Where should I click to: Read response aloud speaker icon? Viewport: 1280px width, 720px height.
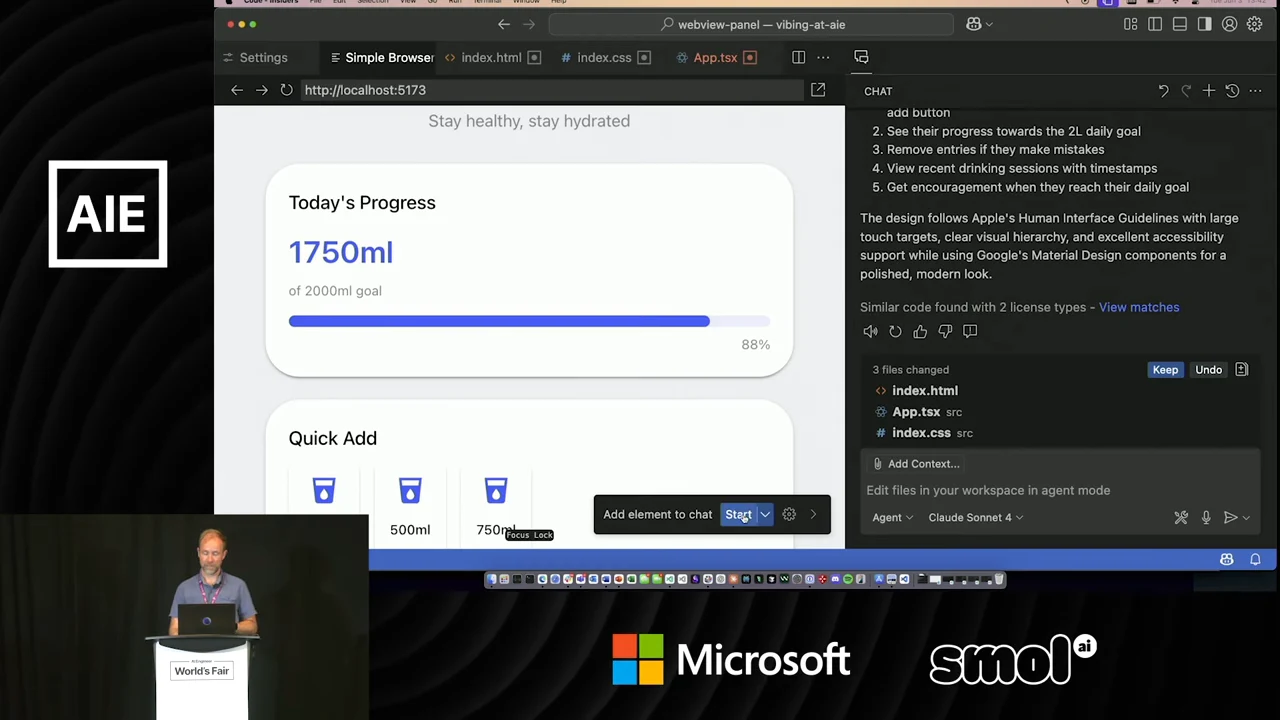870,331
